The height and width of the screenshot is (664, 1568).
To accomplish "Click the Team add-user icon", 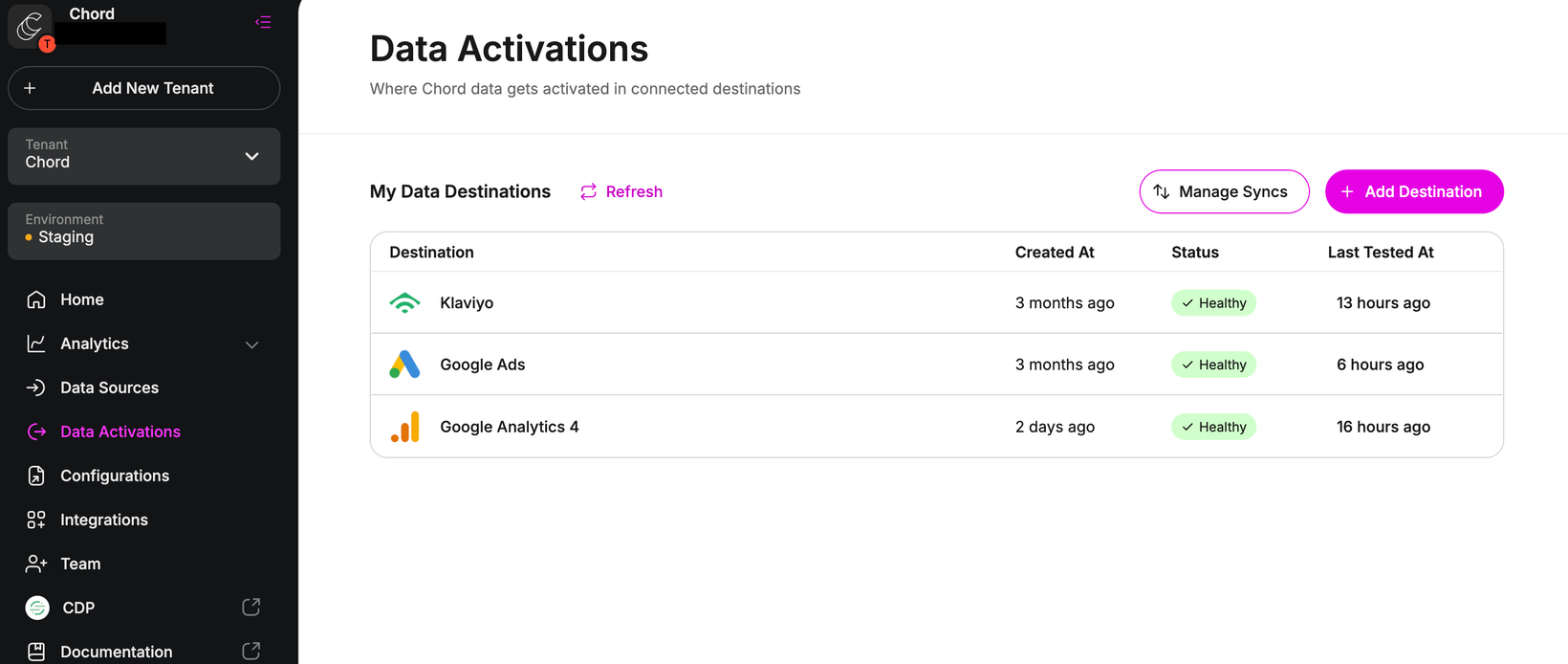I will click(36, 564).
